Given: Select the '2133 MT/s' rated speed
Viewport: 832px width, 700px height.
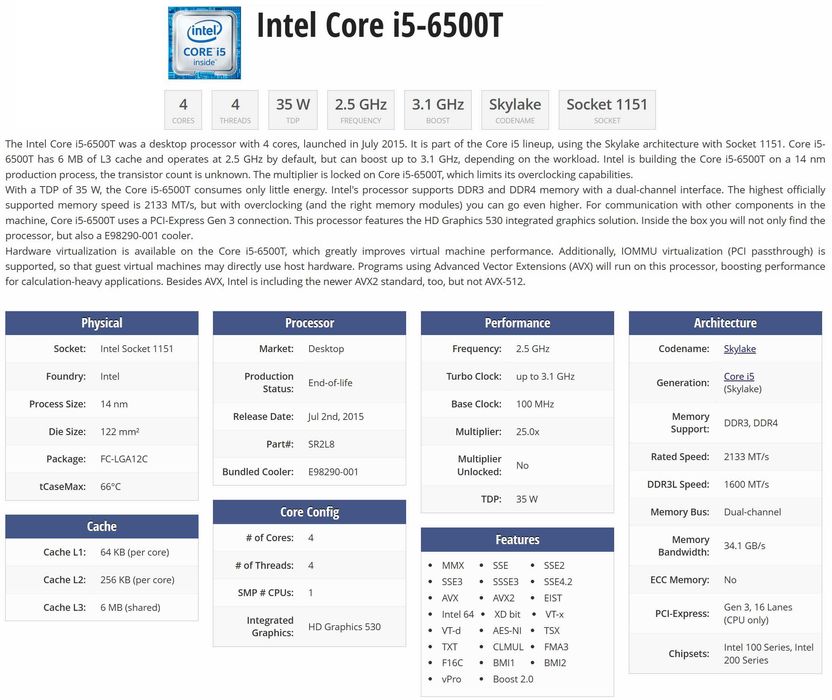Looking at the screenshot, I should tap(746, 457).
